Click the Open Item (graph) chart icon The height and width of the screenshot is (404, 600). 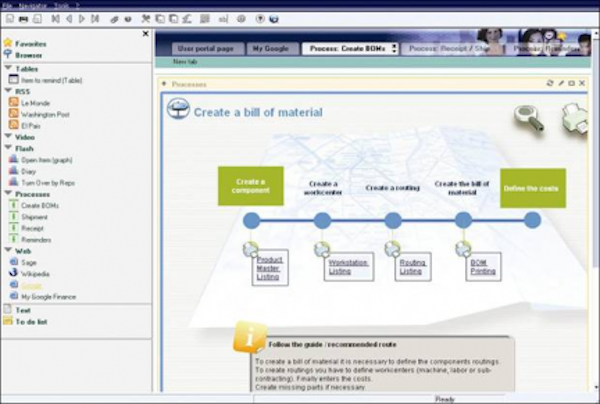point(13,159)
